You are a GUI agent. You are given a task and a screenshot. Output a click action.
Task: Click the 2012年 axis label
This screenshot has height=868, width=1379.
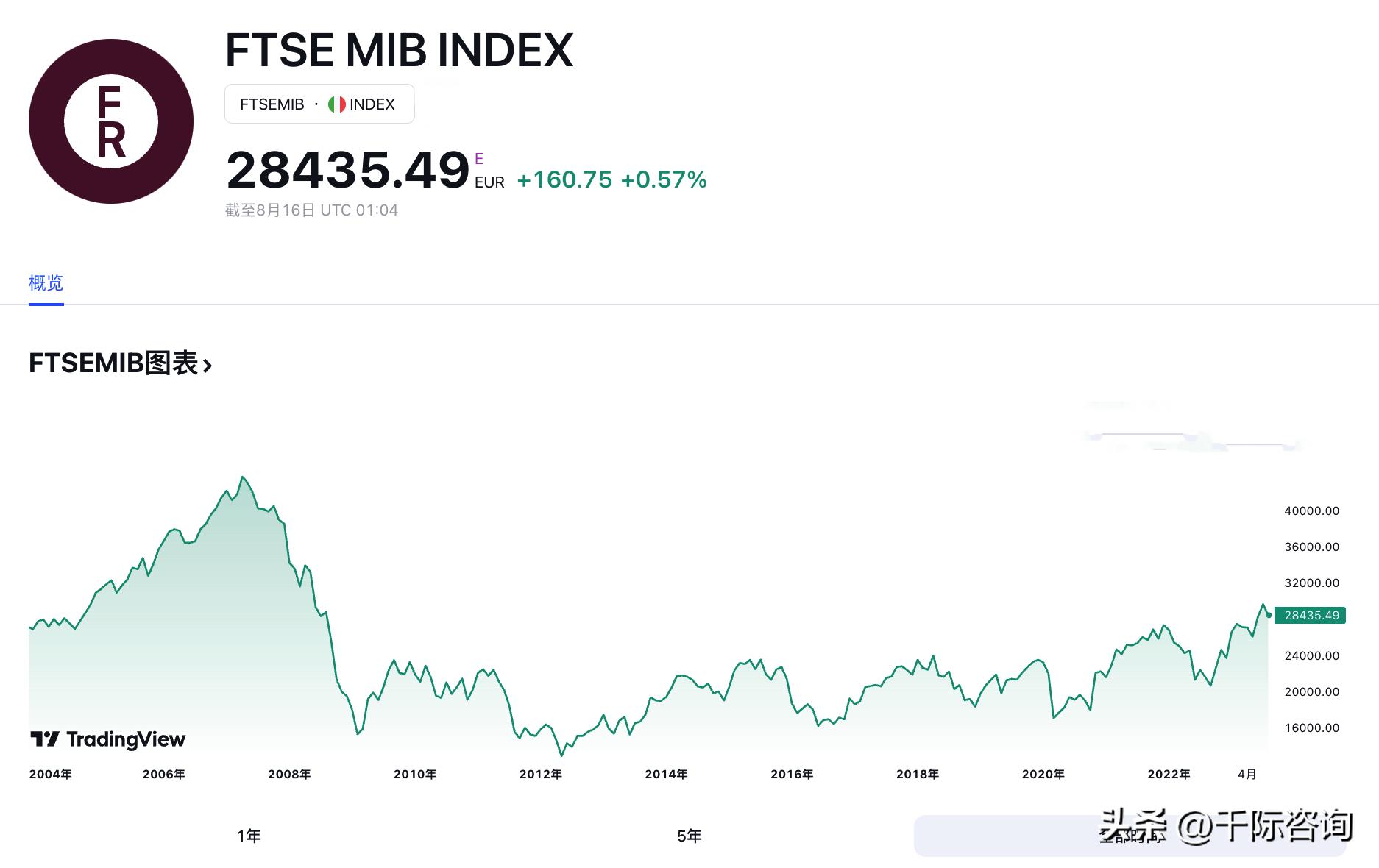coord(540,774)
